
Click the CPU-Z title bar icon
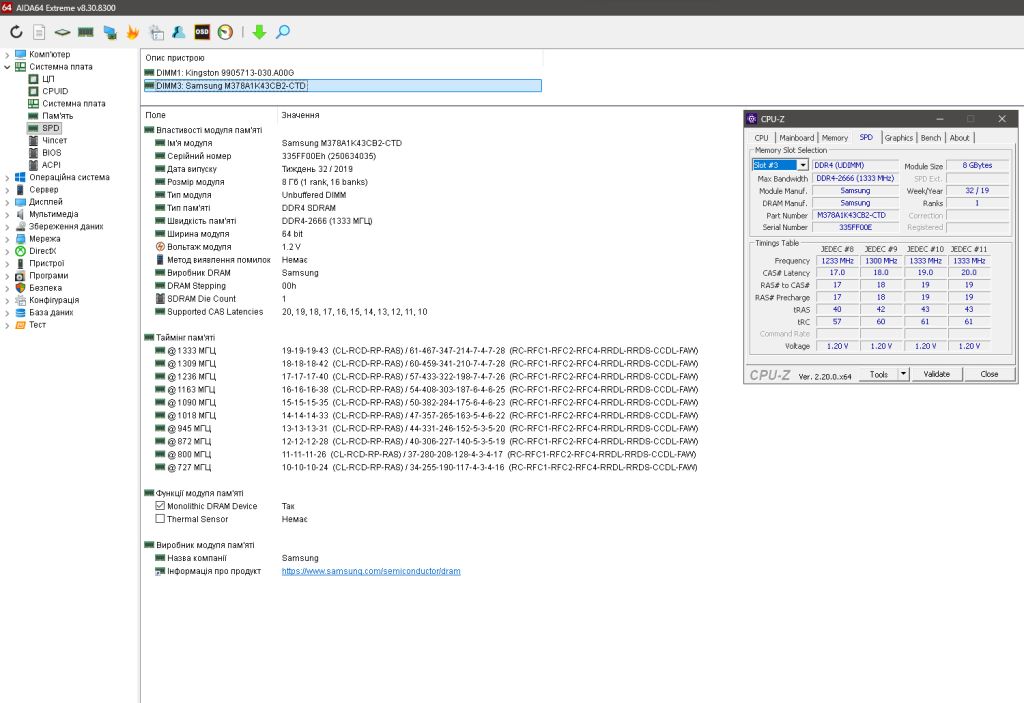752,119
